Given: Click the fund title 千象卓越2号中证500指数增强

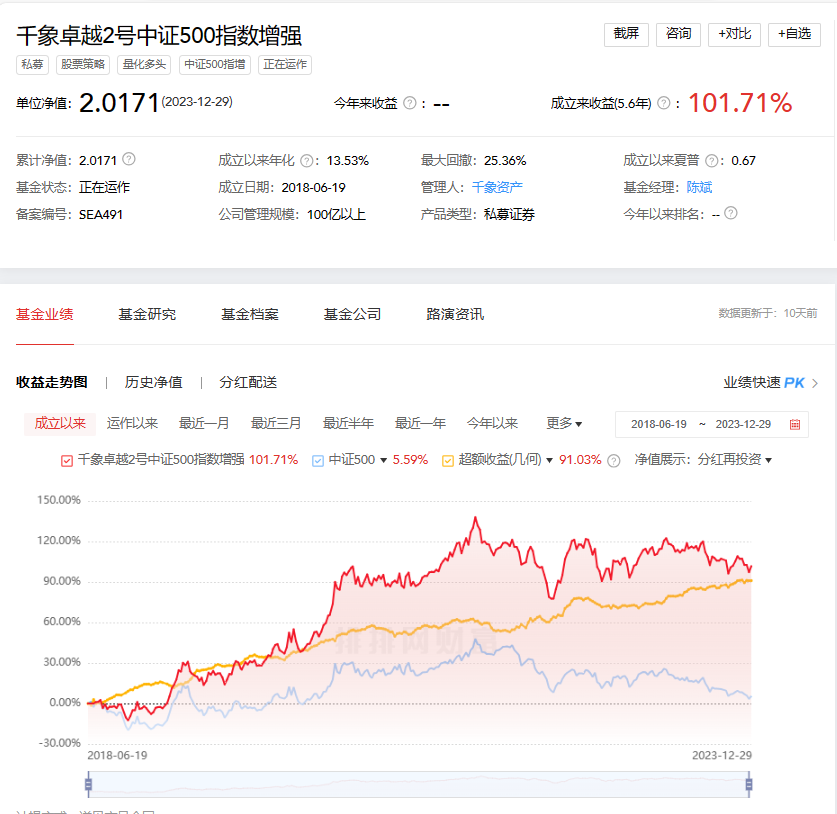Looking at the screenshot, I should (x=159, y=36).
